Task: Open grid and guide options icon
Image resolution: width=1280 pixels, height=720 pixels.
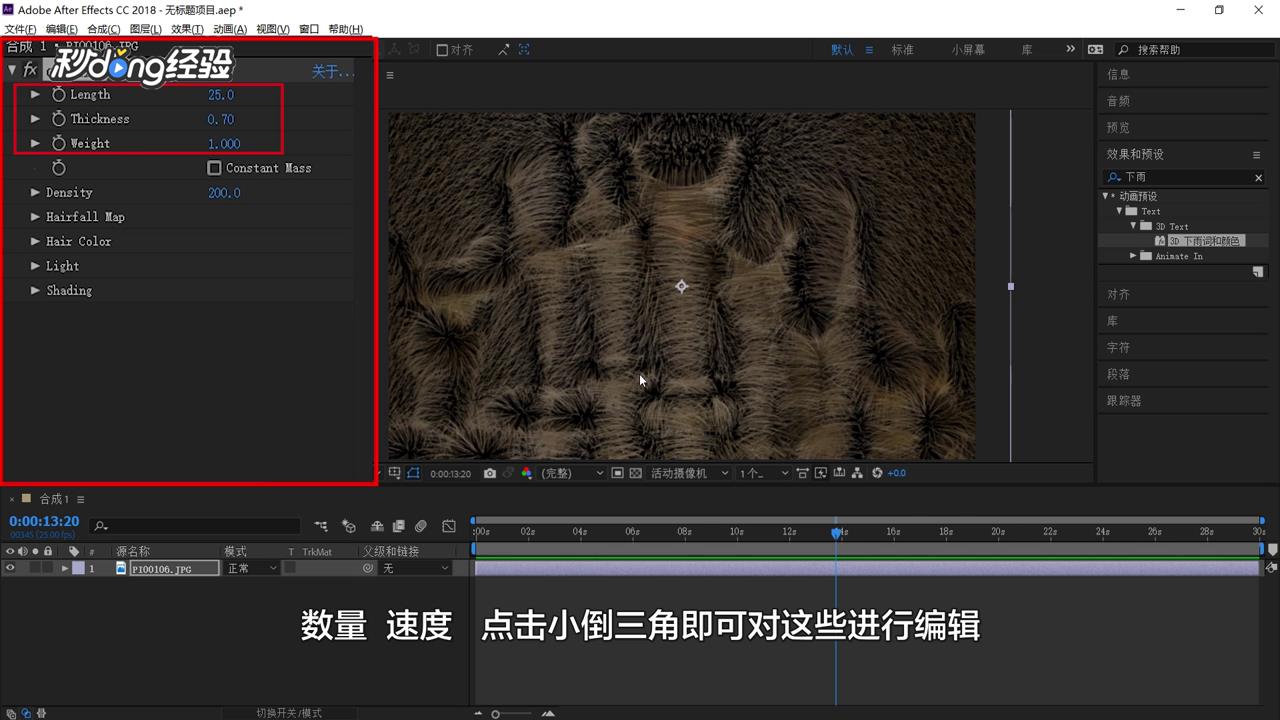Action: [395, 473]
